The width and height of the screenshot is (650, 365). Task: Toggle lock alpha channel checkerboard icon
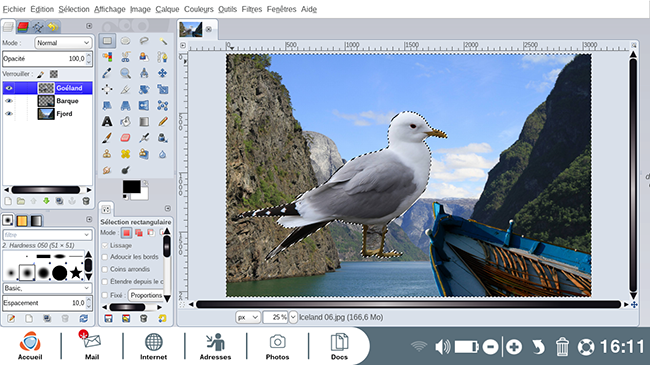pyautogui.click(x=53, y=74)
